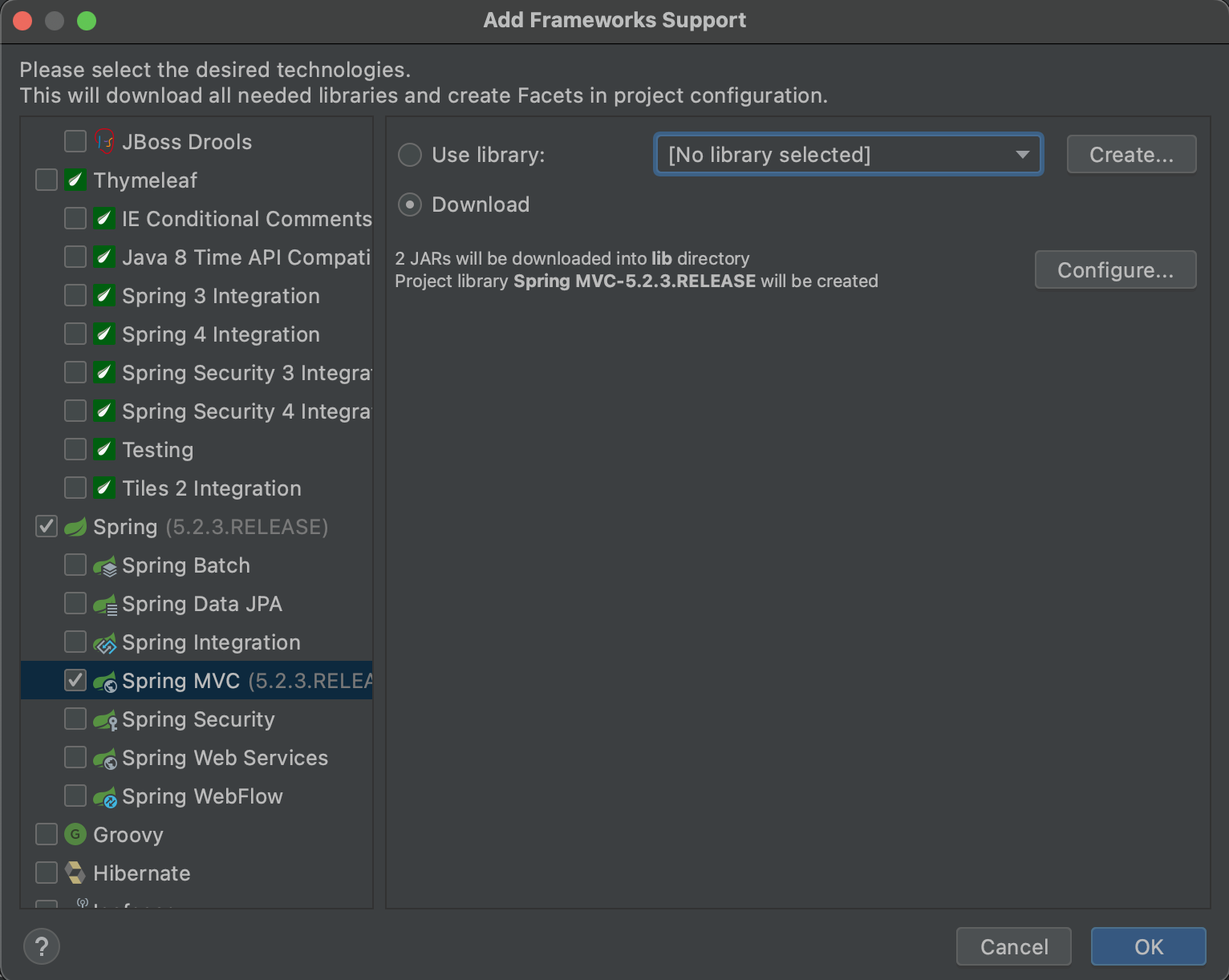
Task: Confirm with the OK button
Action: click(1149, 947)
